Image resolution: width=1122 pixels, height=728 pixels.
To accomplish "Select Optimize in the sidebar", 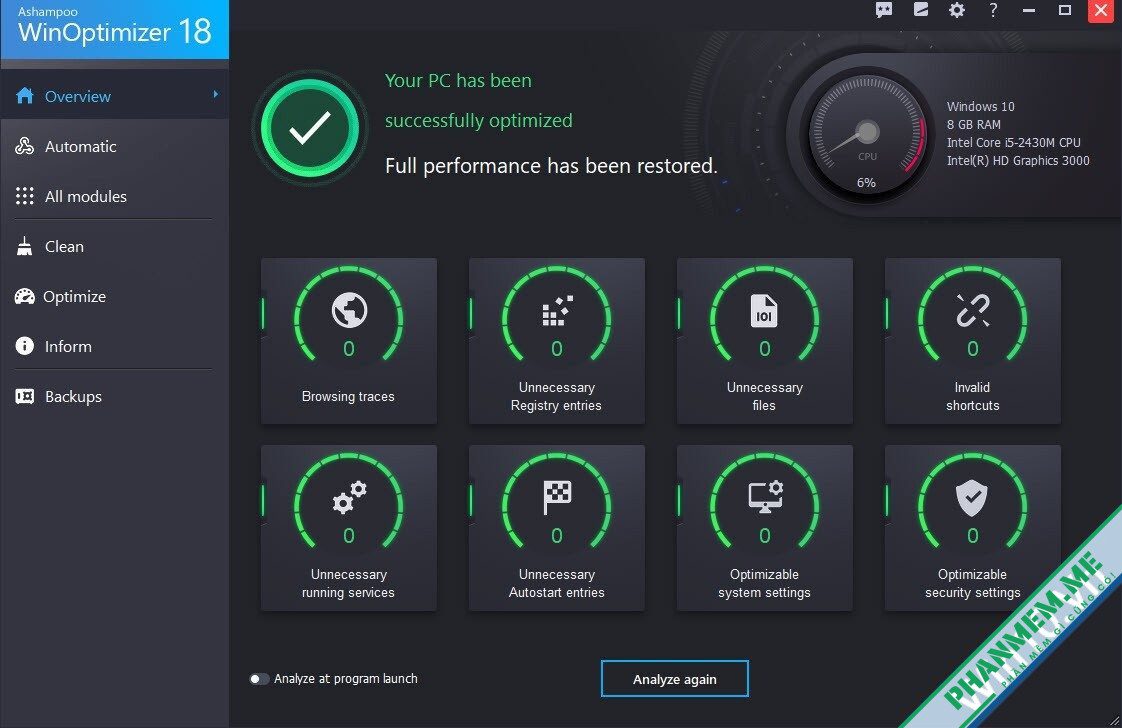I will [x=114, y=296].
